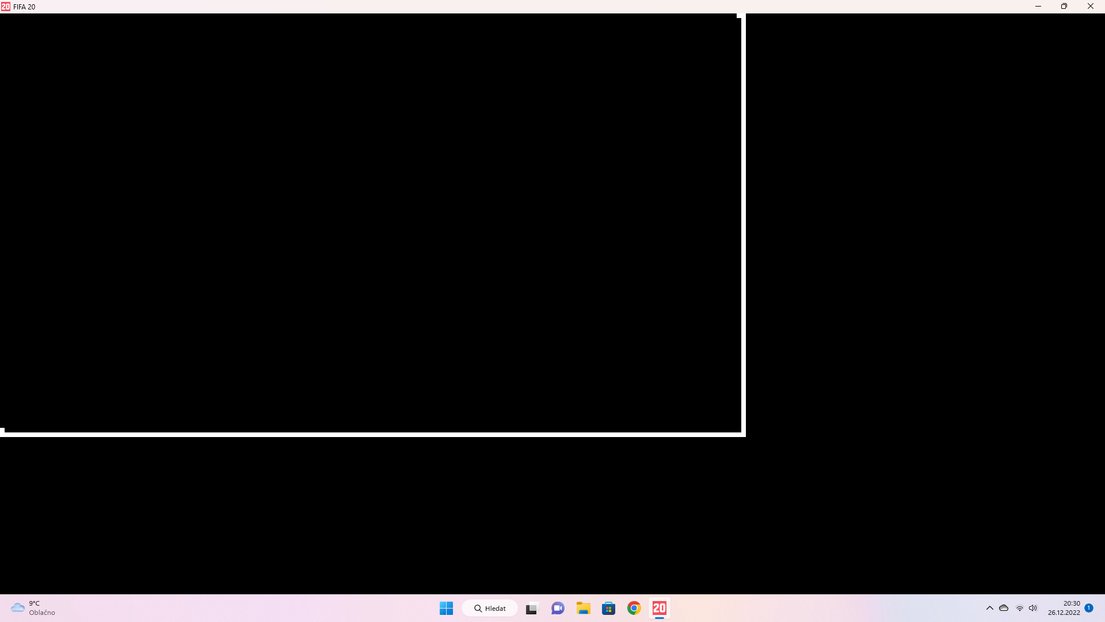Image resolution: width=1105 pixels, height=622 pixels.
Task: Restore down the FIFA 20 window
Action: (1064, 6)
